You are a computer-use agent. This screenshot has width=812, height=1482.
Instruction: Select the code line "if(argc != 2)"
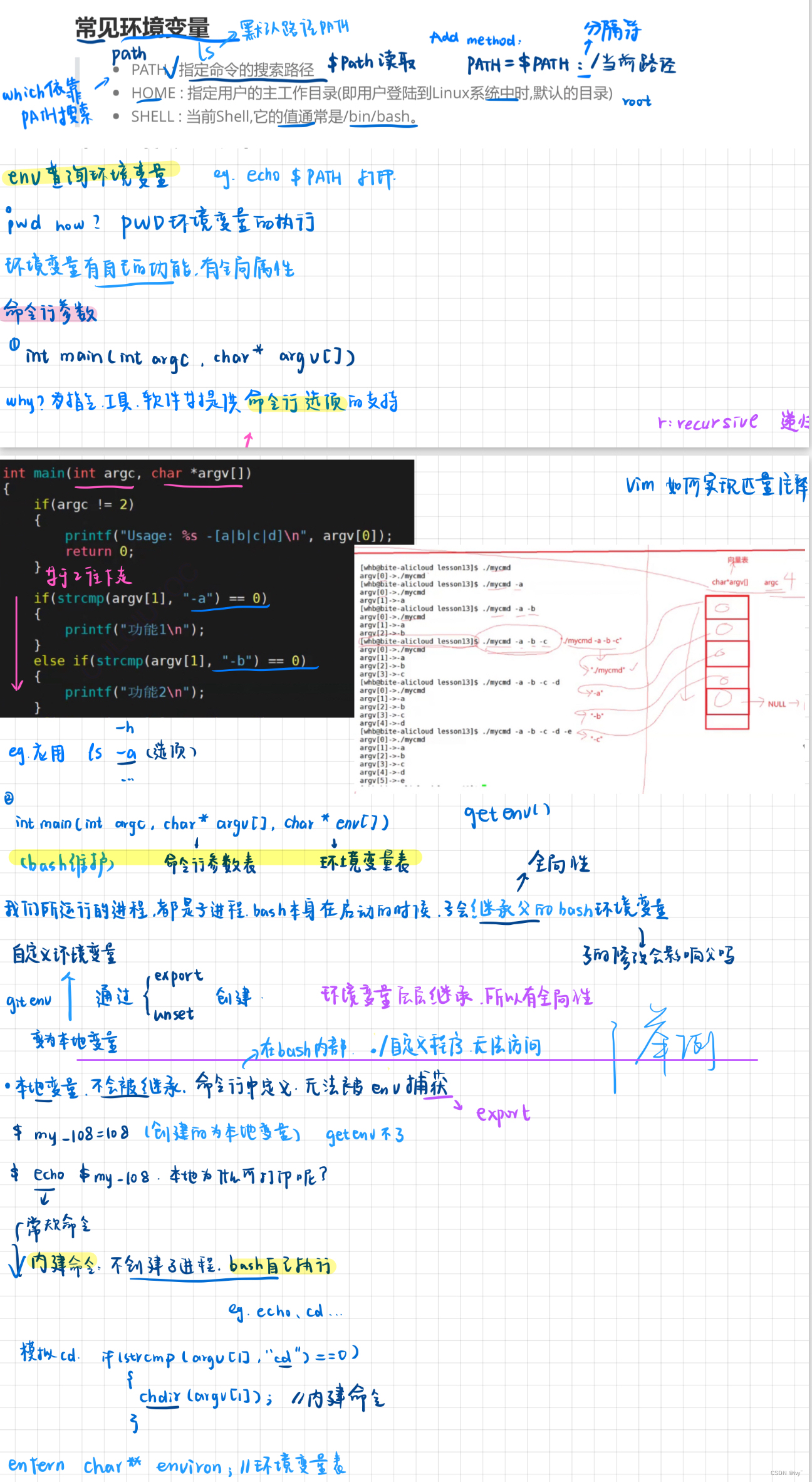tap(83, 504)
